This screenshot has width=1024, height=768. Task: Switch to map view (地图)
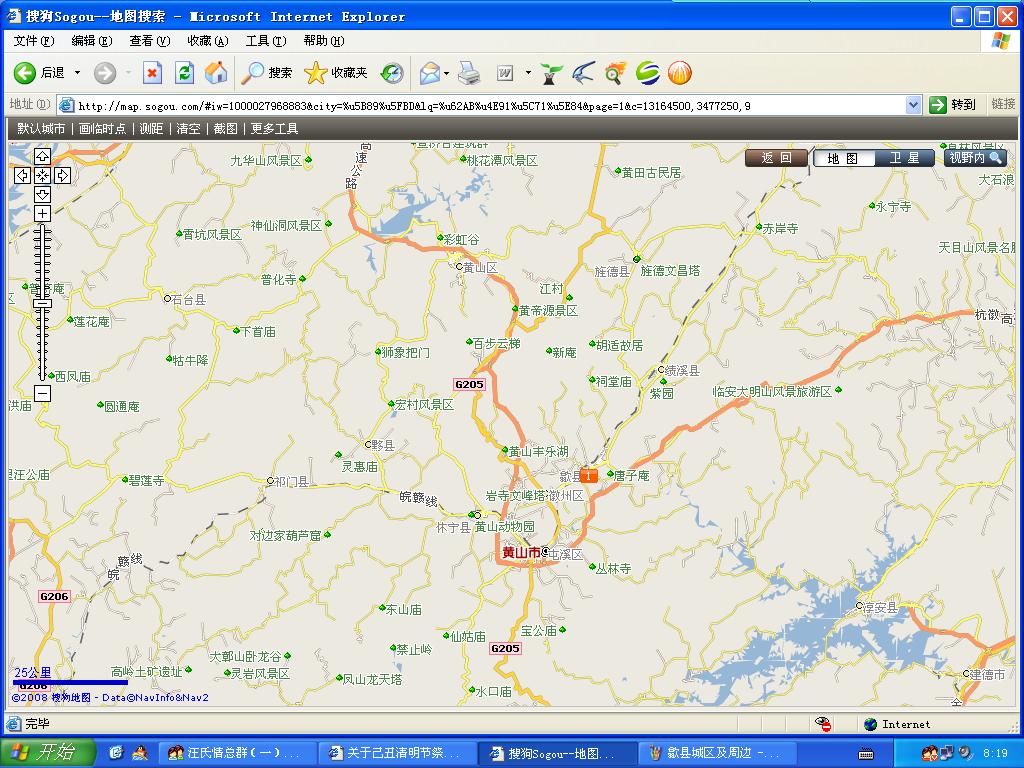click(843, 158)
